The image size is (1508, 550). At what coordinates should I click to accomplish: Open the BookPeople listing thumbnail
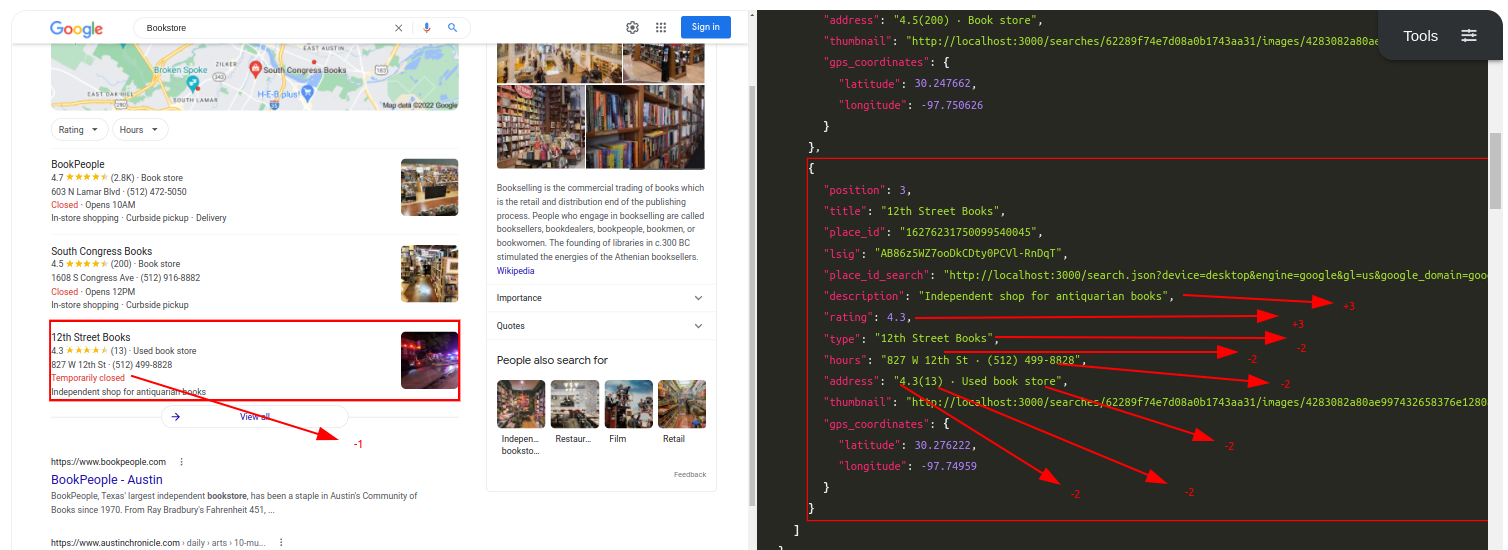[429, 187]
